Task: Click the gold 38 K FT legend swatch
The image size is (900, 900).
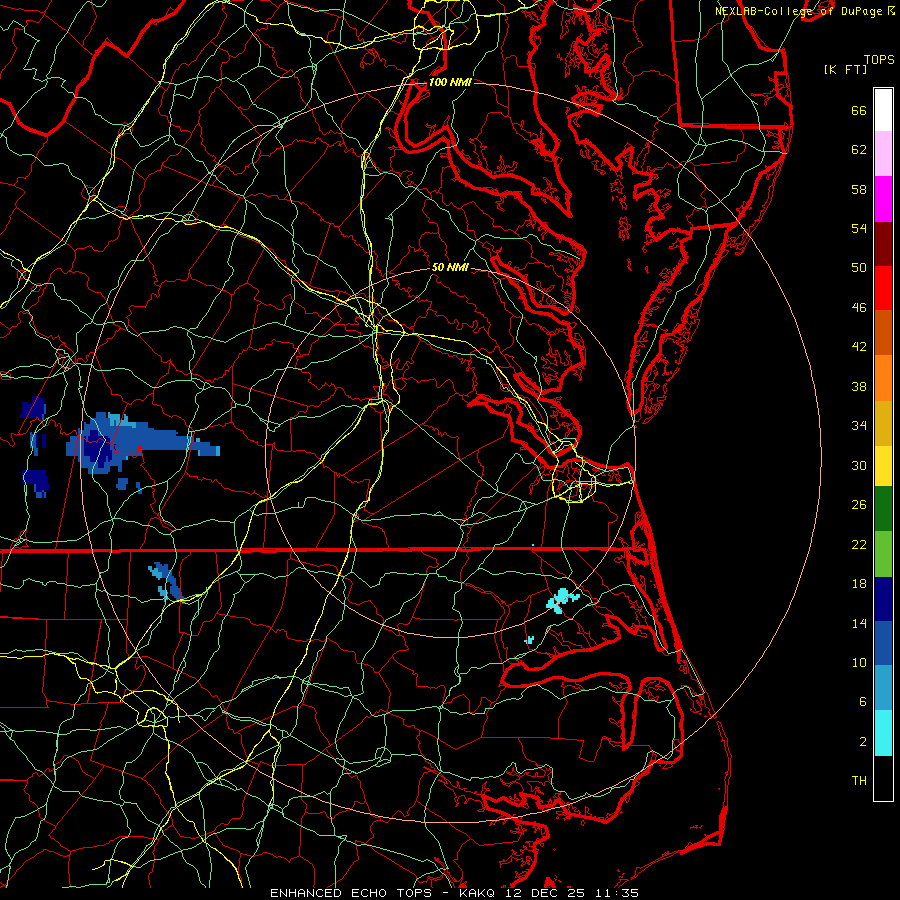Action: 883,423
